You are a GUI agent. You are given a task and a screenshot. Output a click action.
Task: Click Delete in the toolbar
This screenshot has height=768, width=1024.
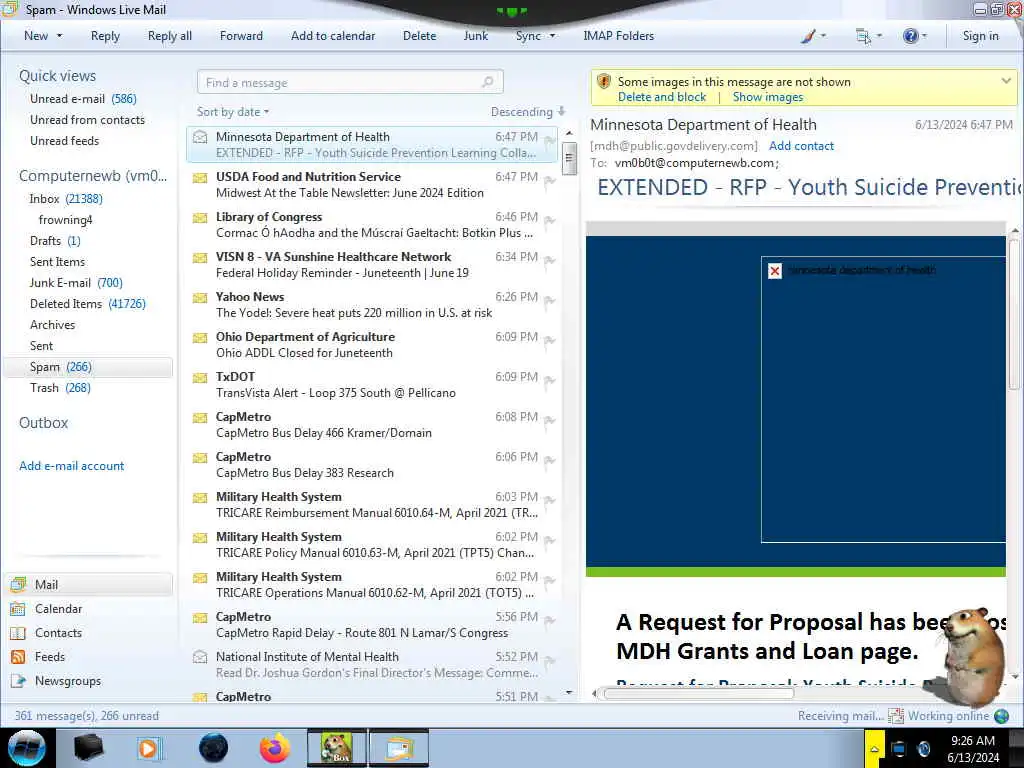tap(419, 36)
